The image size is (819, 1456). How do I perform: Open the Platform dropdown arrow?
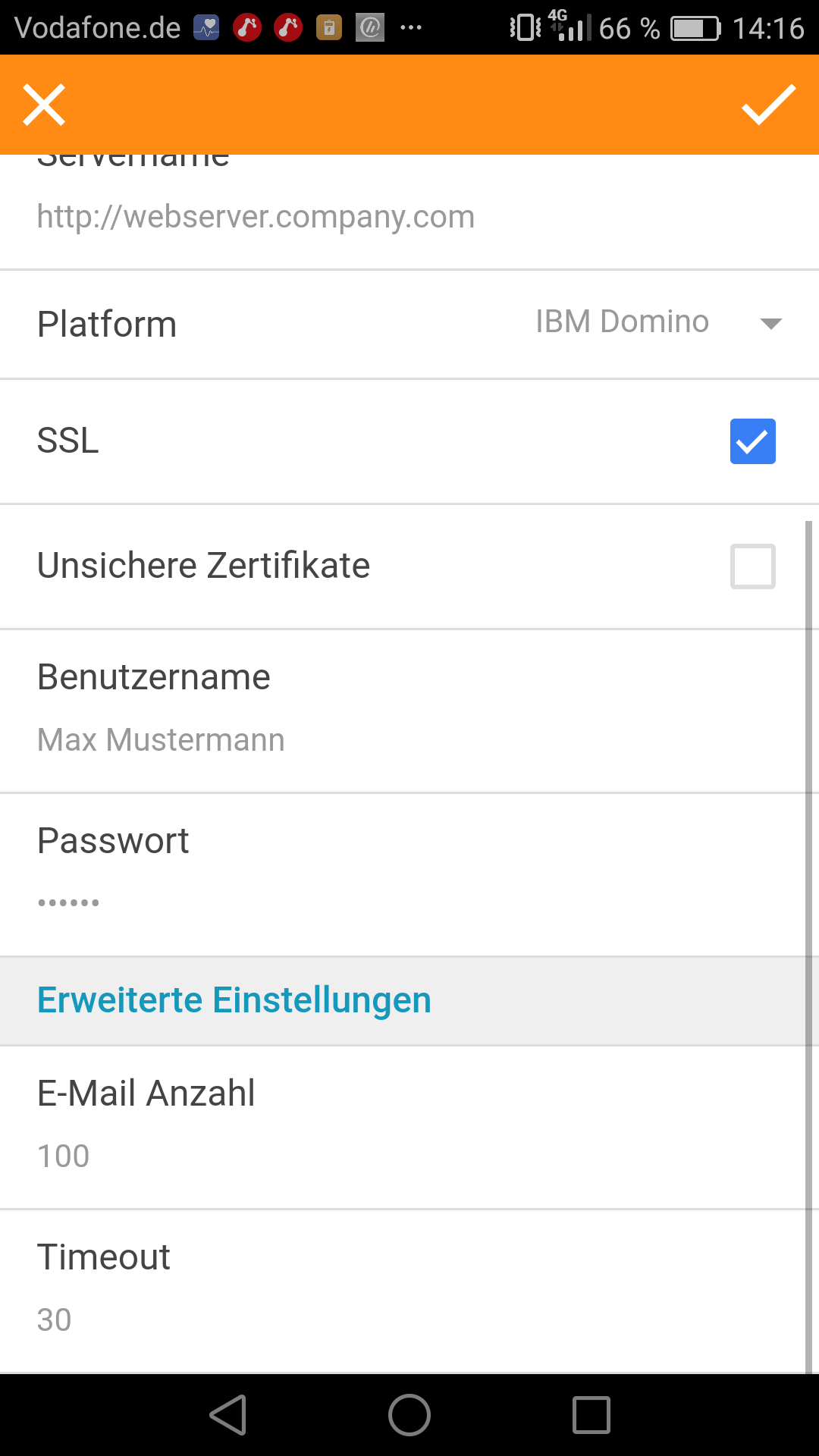pyautogui.click(x=770, y=324)
